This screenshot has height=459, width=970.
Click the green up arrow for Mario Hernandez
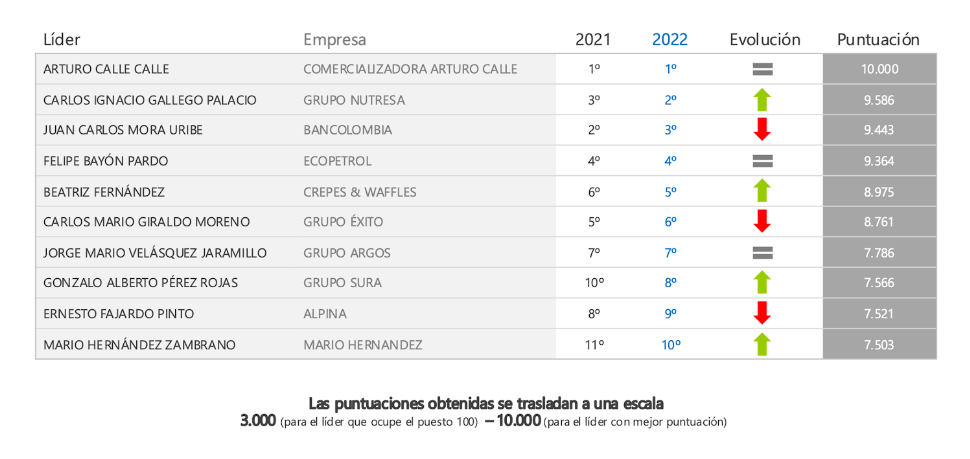point(763,345)
